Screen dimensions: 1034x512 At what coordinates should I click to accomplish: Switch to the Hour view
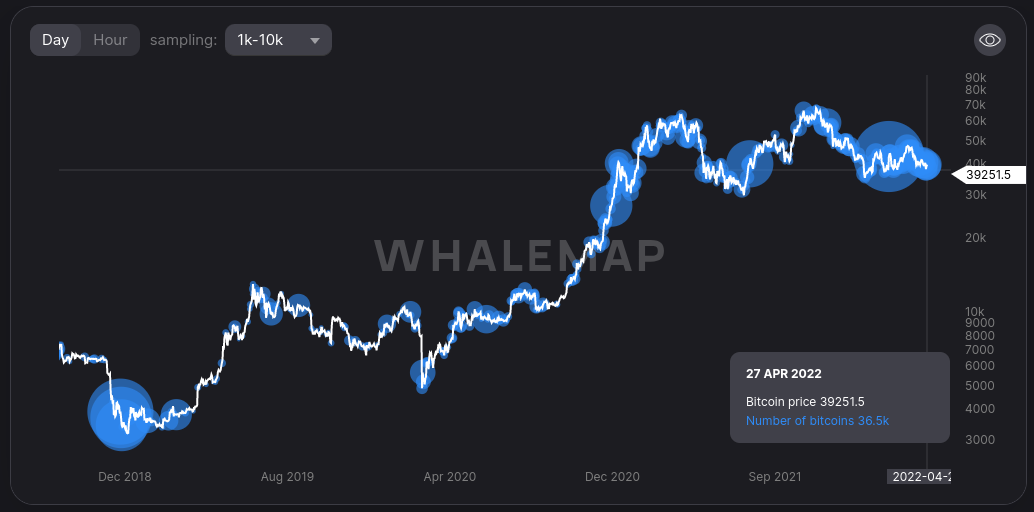110,40
